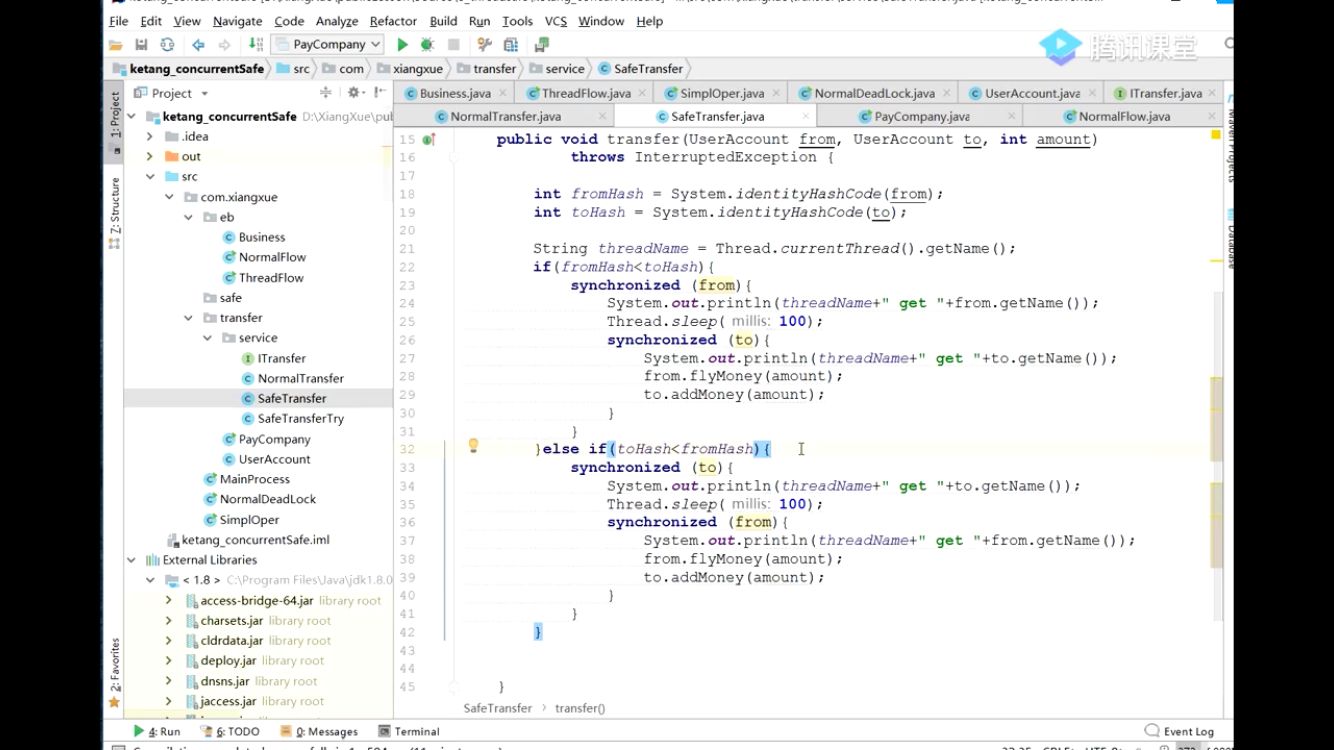Click the Synchronize toolbar icon
The image size is (1334, 750).
(167, 44)
